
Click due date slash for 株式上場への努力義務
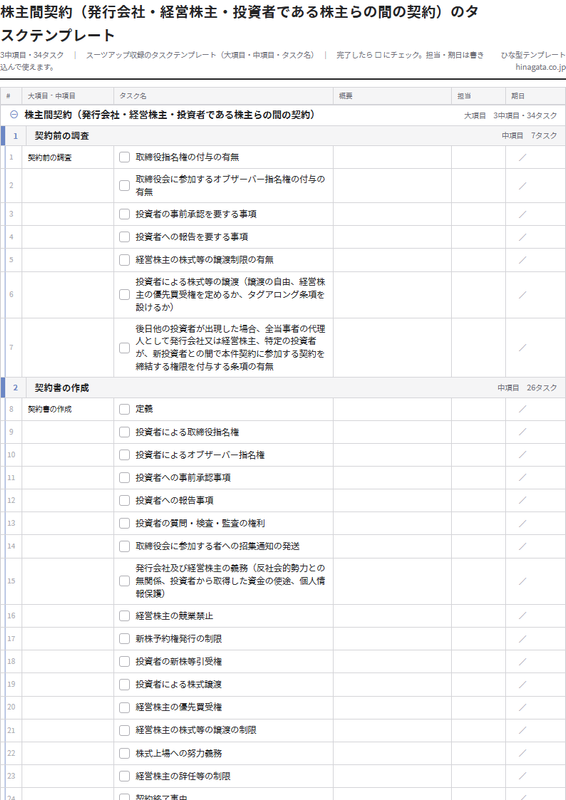(x=523, y=753)
